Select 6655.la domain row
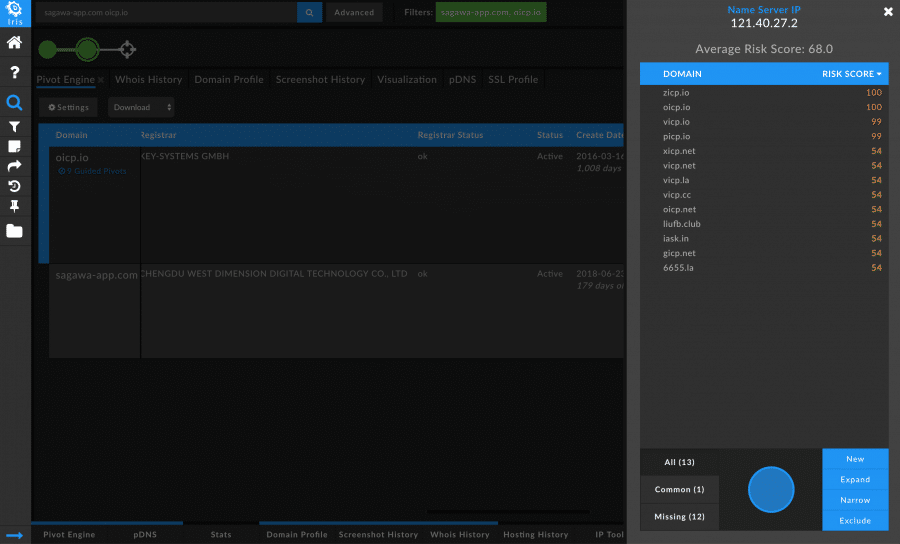 (x=764, y=267)
